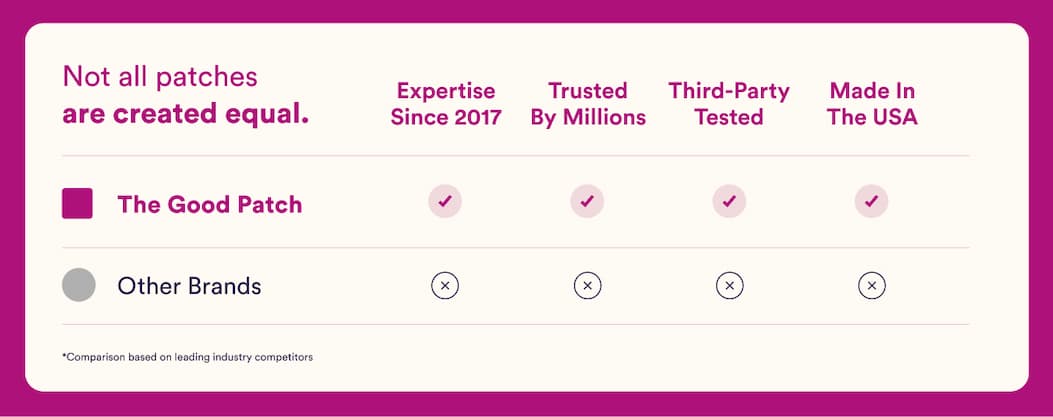Screen dimensions: 1053x417
Task: Click Other Brands Third-Party Tested X icon
Action: 729,286
